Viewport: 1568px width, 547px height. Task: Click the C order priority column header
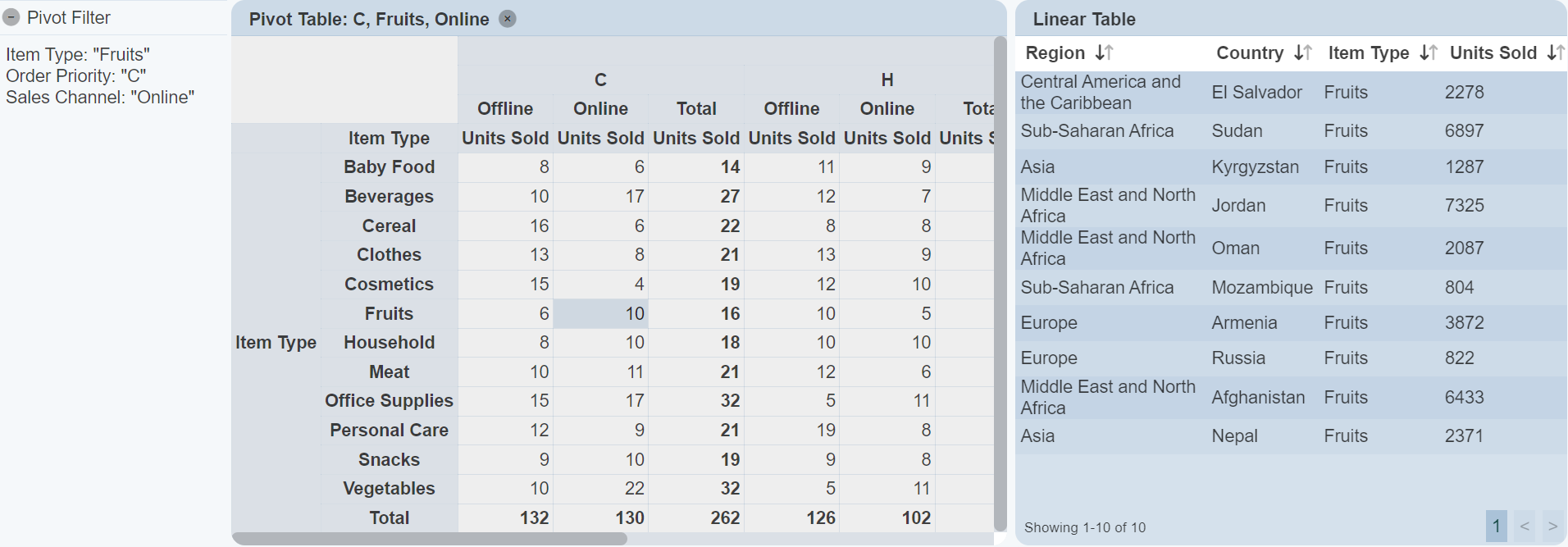(600, 80)
